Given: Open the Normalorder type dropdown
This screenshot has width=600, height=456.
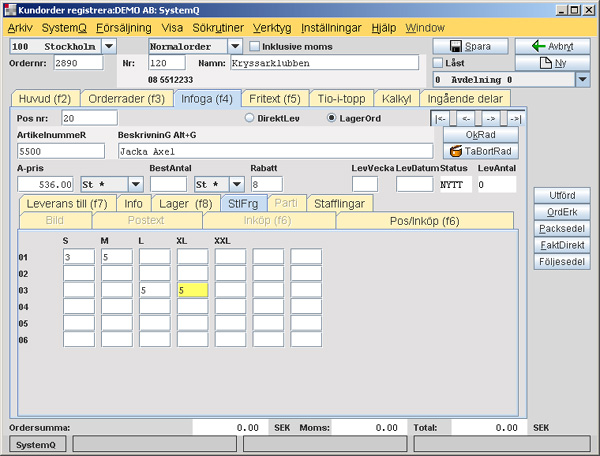Looking at the screenshot, I should point(235,46).
